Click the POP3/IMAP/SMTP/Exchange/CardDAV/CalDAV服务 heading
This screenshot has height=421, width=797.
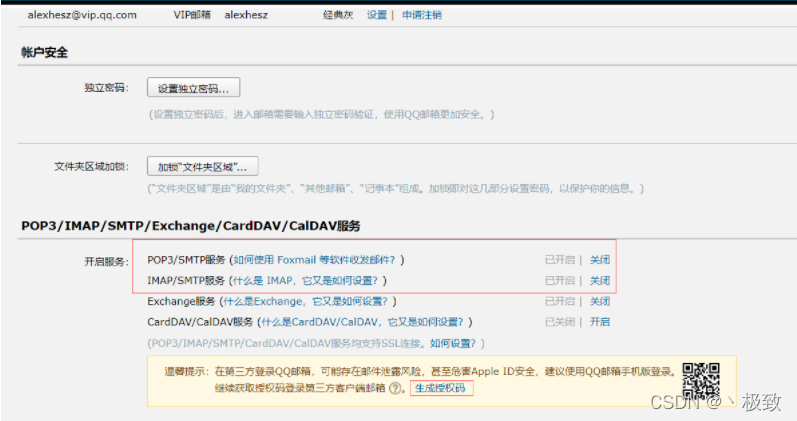pyautogui.click(x=191, y=226)
